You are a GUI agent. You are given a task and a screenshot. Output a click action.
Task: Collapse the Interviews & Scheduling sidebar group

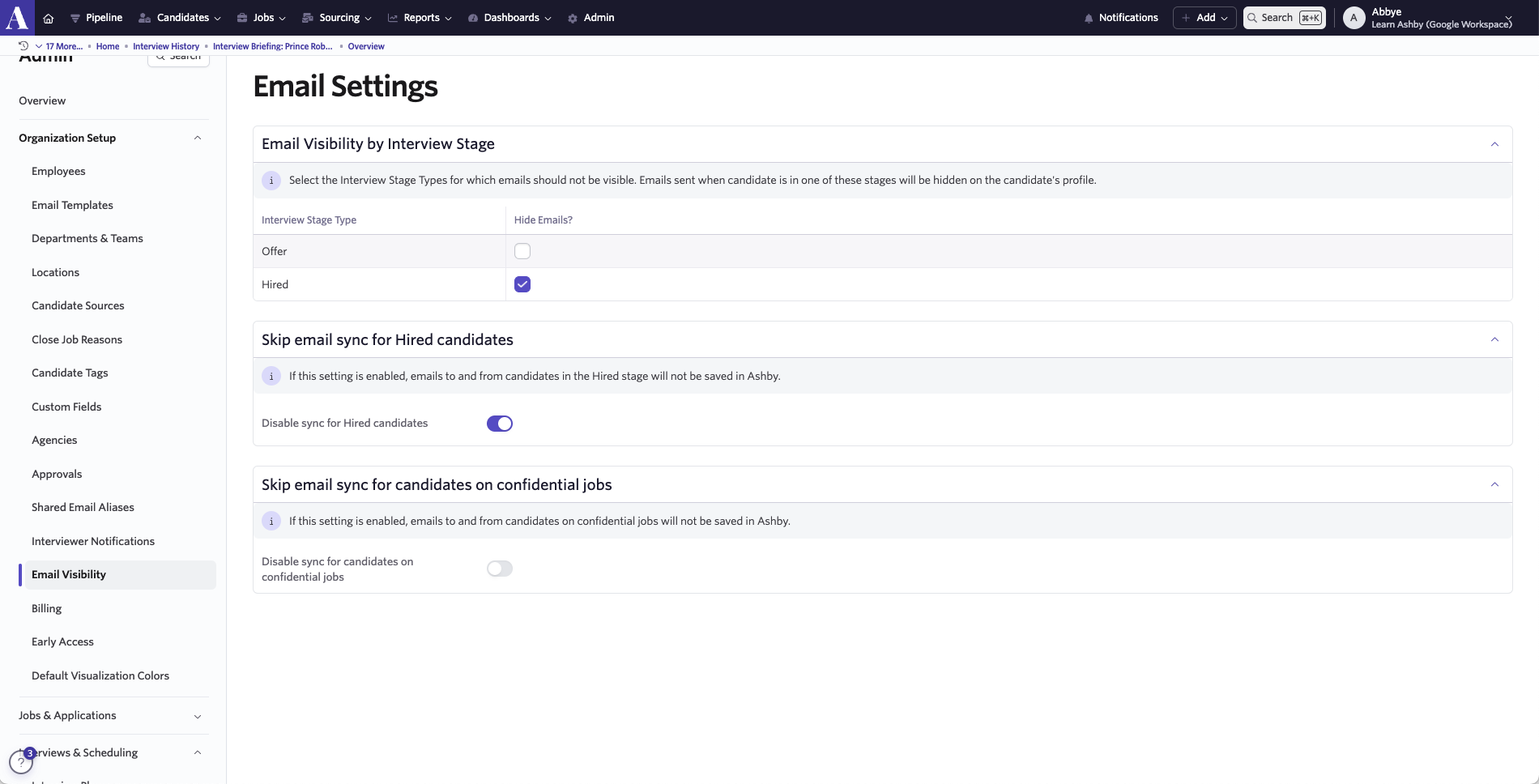pyautogui.click(x=198, y=752)
